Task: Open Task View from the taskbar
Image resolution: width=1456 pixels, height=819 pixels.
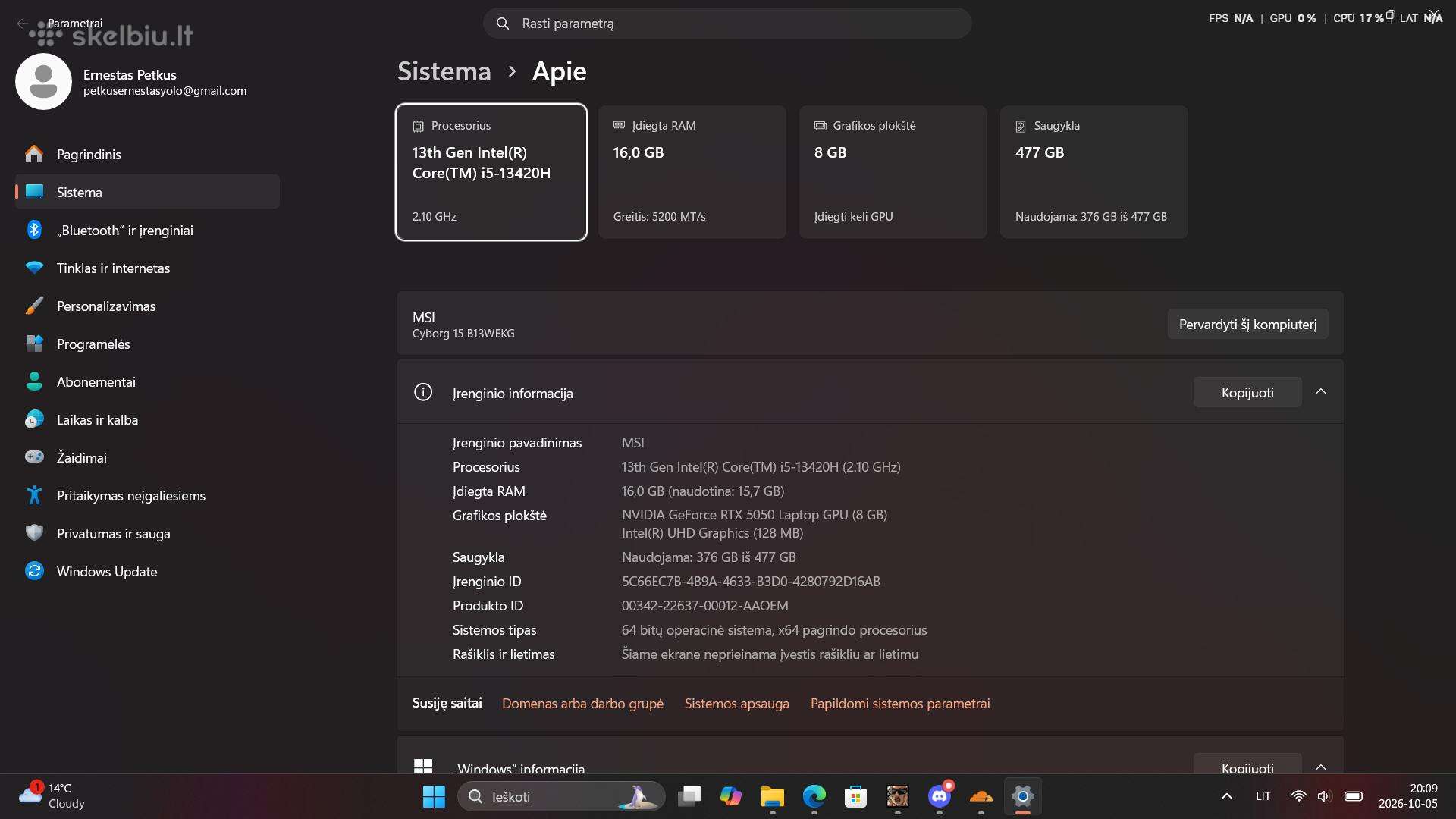Action: pyautogui.click(x=689, y=796)
